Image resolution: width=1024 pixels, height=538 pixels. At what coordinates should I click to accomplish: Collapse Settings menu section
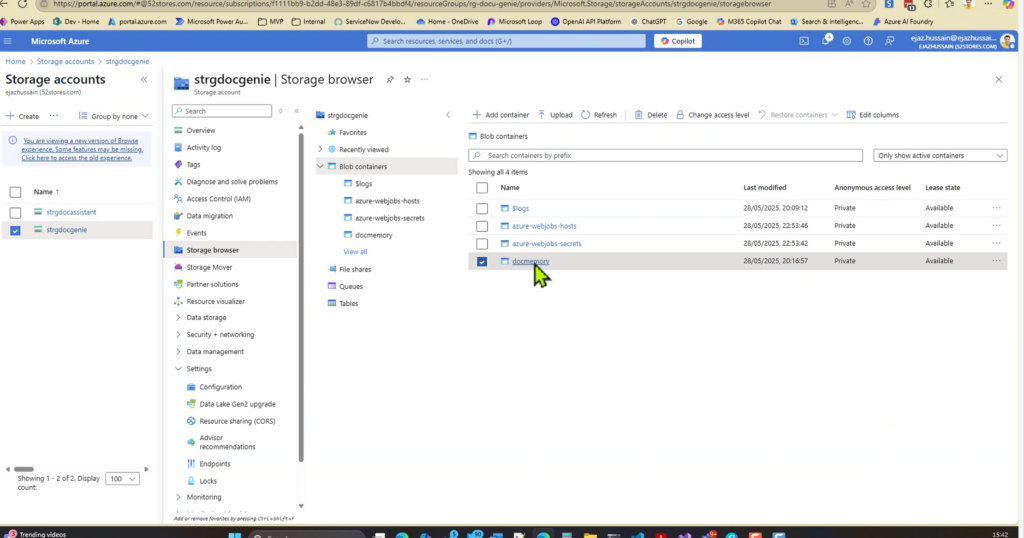pyautogui.click(x=178, y=369)
